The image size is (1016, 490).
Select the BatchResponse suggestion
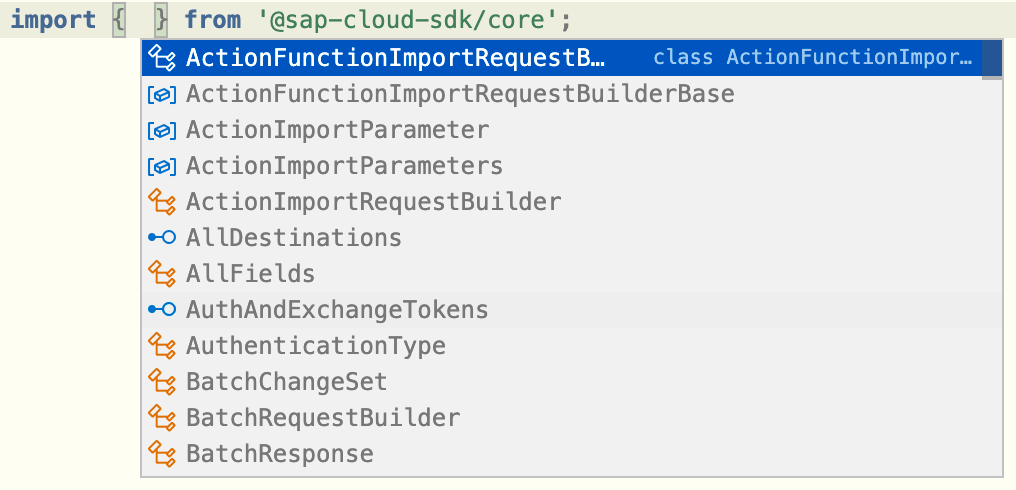click(x=280, y=454)
